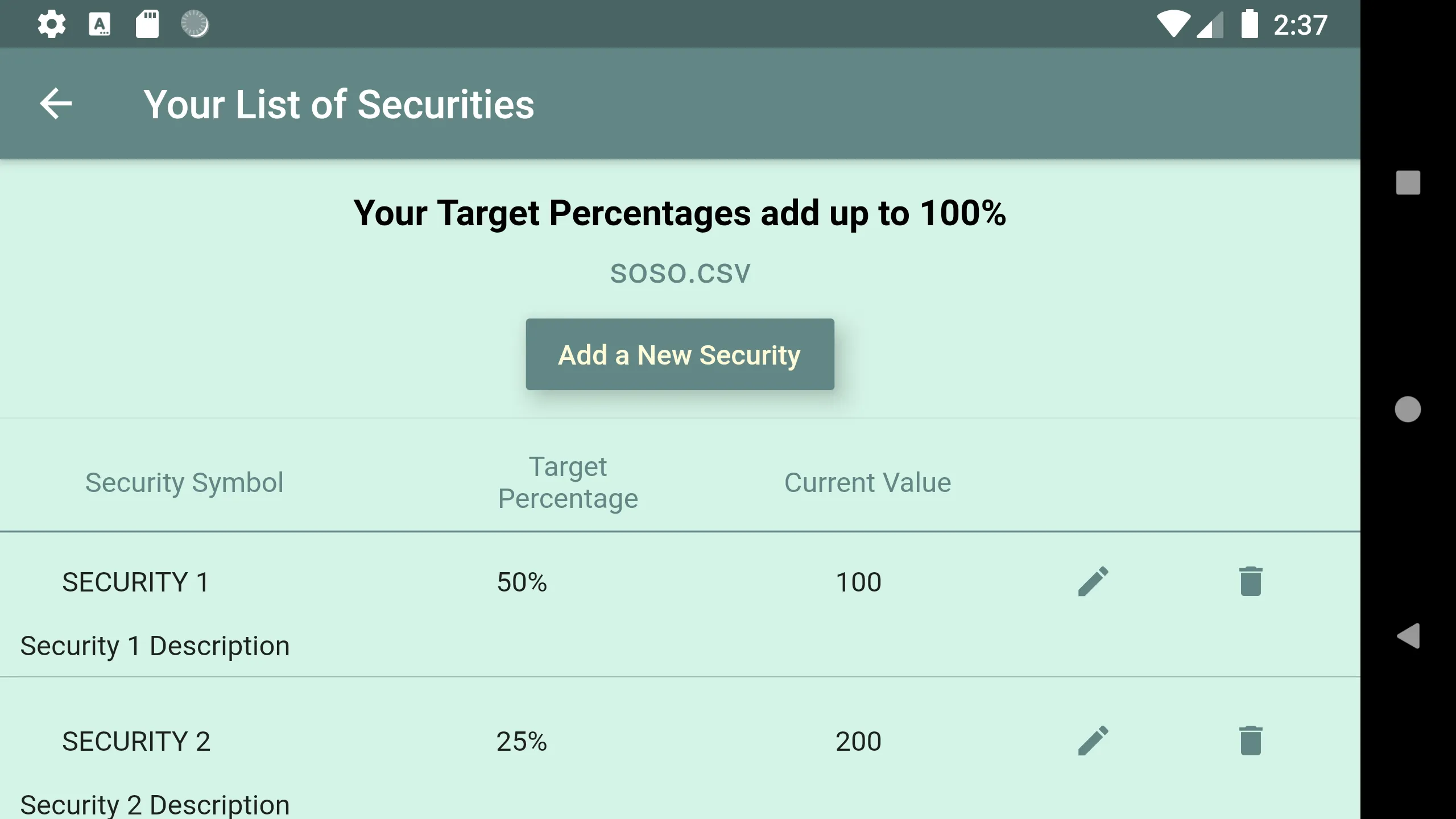Click the Target Percentage column header

coord(568,482)
